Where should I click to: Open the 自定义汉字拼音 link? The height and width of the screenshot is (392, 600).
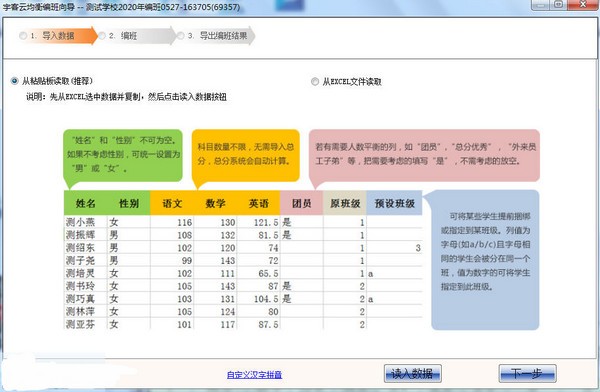(x=254, y=375)
